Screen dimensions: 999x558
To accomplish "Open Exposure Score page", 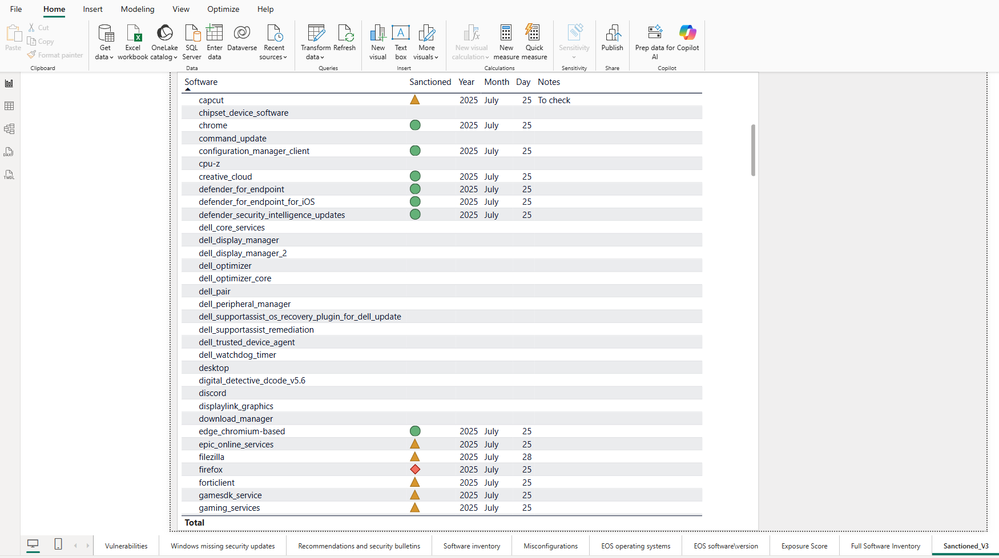I will coord(804,546).
